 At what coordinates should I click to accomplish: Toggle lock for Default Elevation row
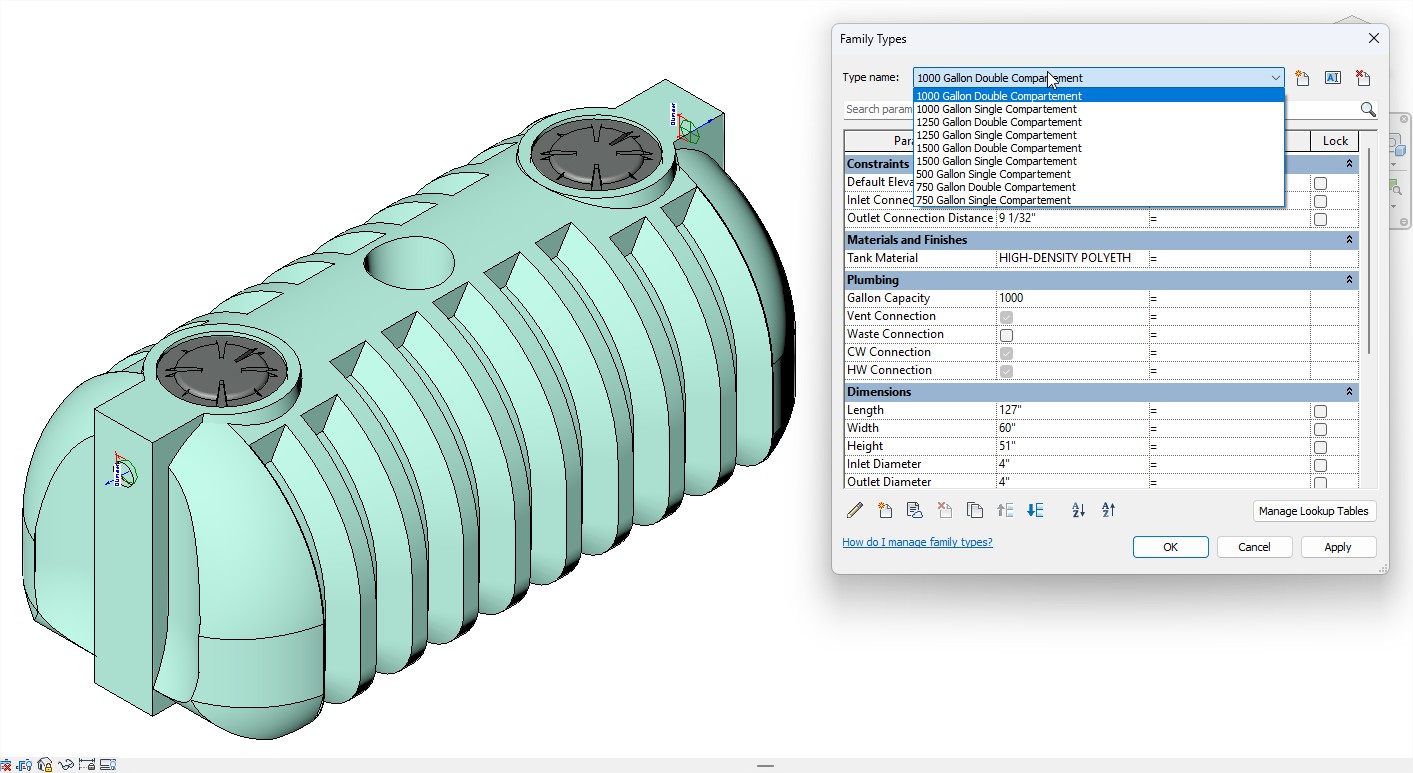pyautogui.click(x=1320, y=183)
